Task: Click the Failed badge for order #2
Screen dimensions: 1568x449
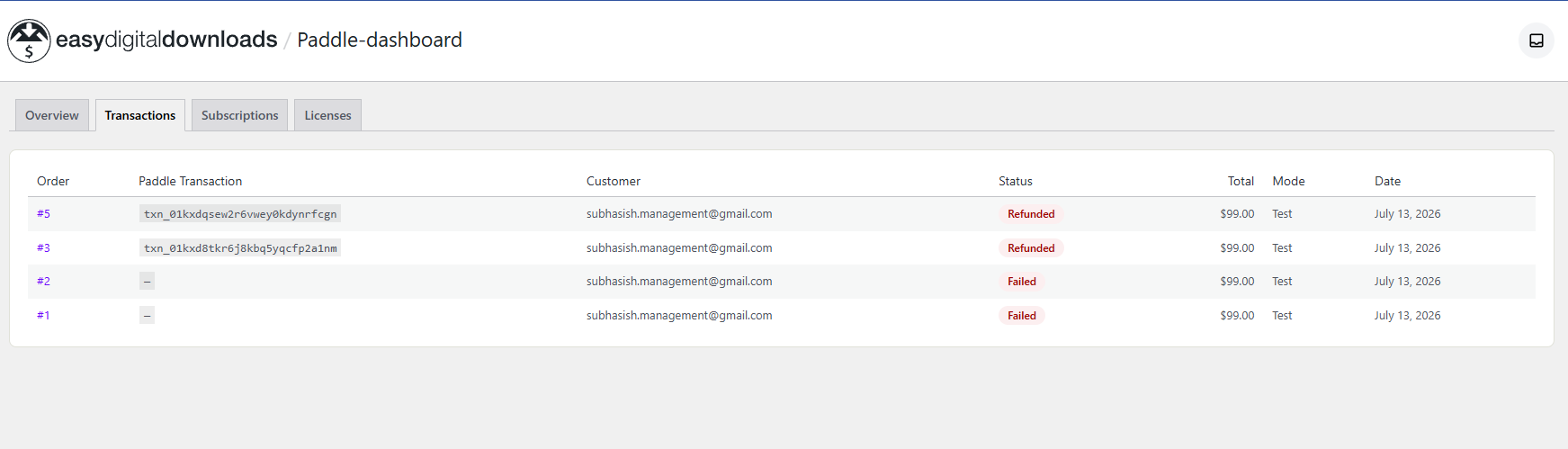Action: 1022,282
